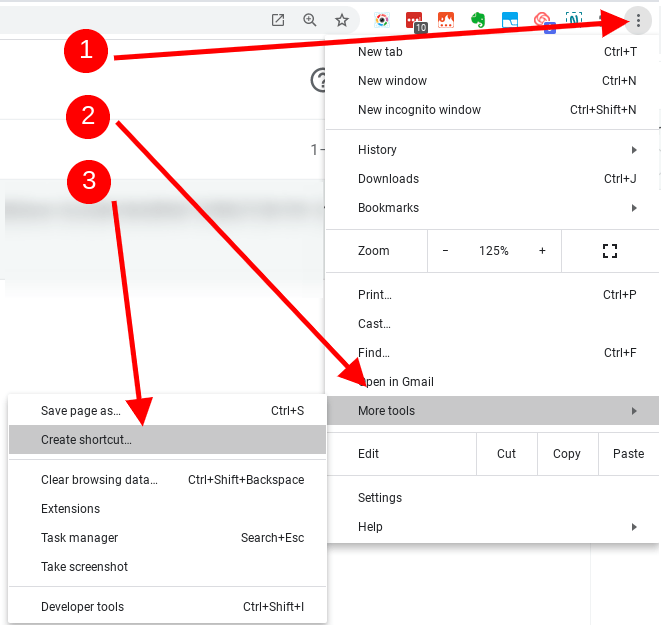Open Downloads from the menu
Image resolution: width=661 pixels, height=625 pixels.
[x=492, y=179]
